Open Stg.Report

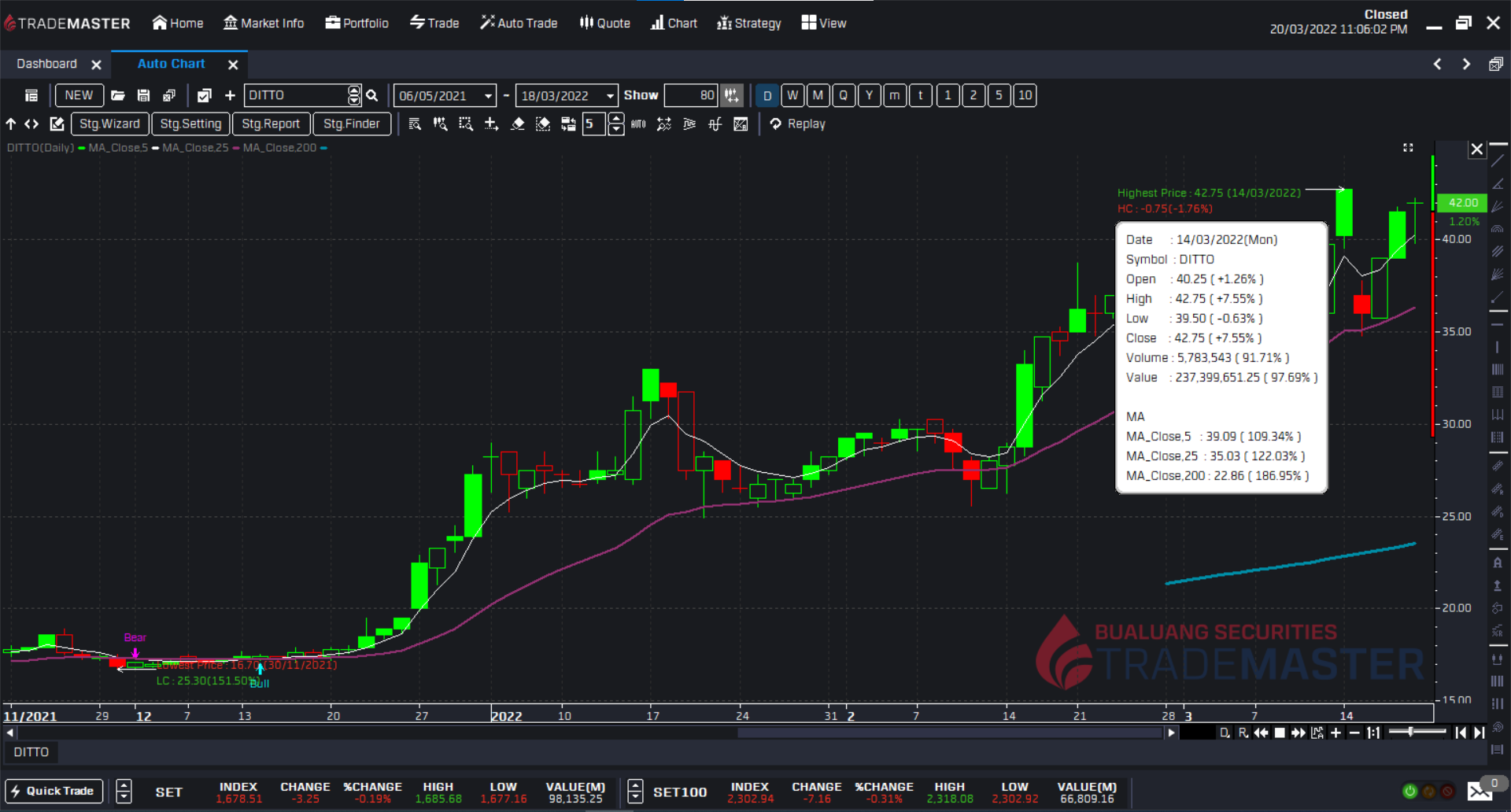tap(271, 124)
